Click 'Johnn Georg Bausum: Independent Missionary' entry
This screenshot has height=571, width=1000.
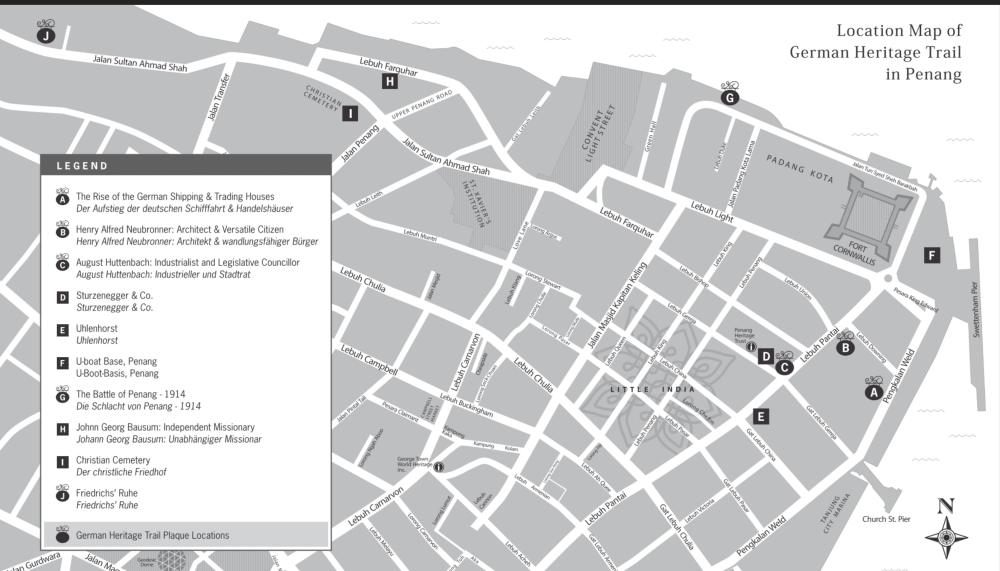tap(165, 427)
